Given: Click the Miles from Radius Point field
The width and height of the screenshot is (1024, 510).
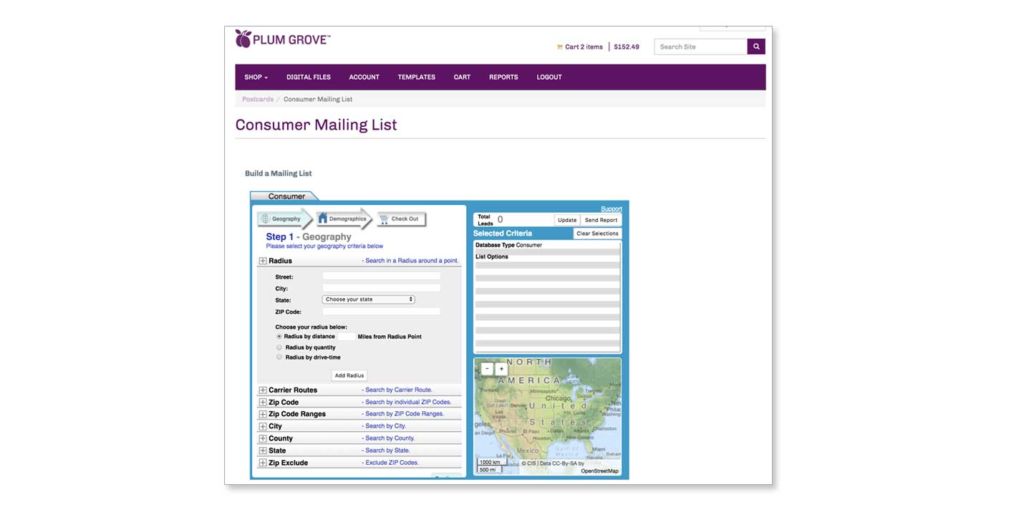Looking at the screenshot, I should click(x=347, y=337).
